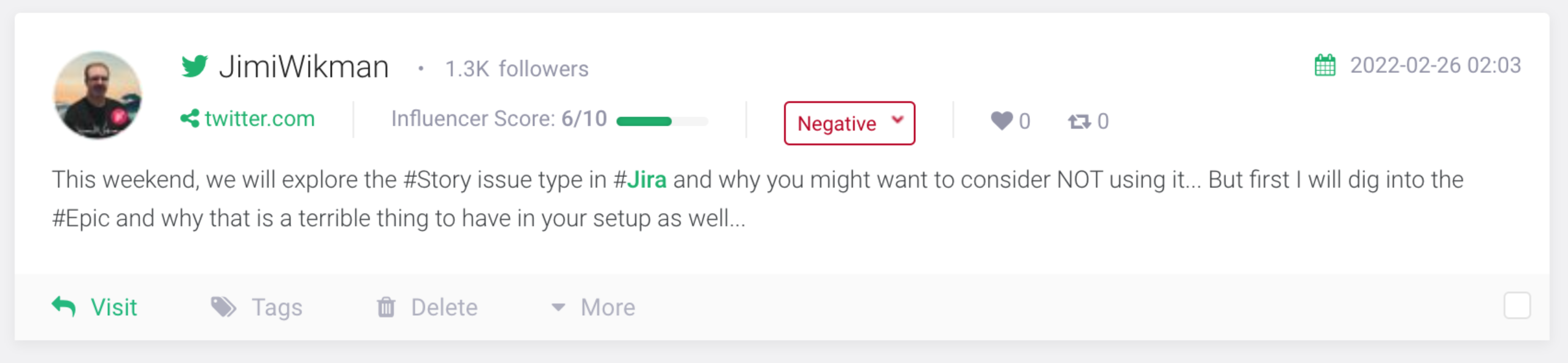
Task: Click the retweet icon
Action: coord(1079,121)
